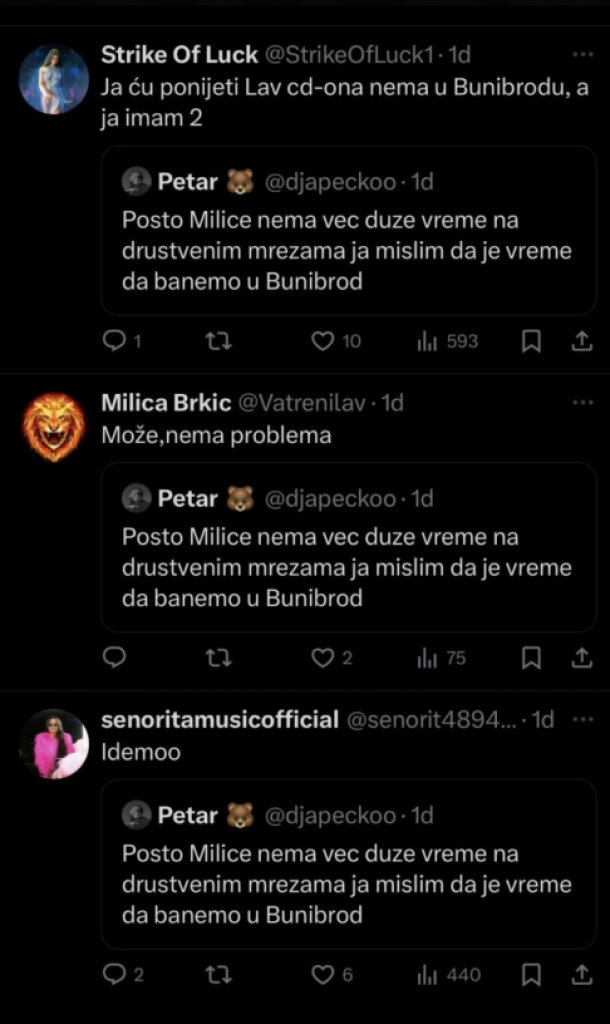
Task: Open more options on senoritamusicofficial's tweet
Action: 582,720
